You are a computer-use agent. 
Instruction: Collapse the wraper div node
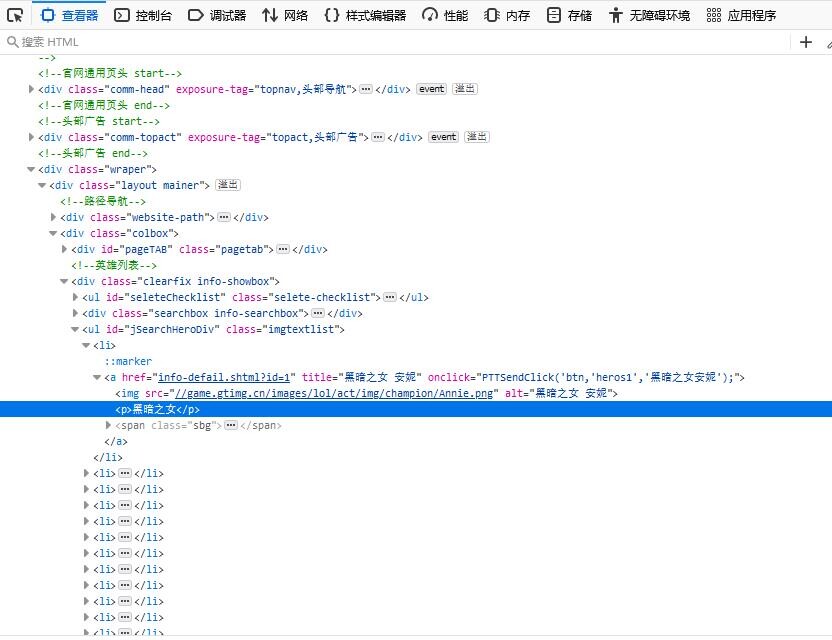coord(32,169)
